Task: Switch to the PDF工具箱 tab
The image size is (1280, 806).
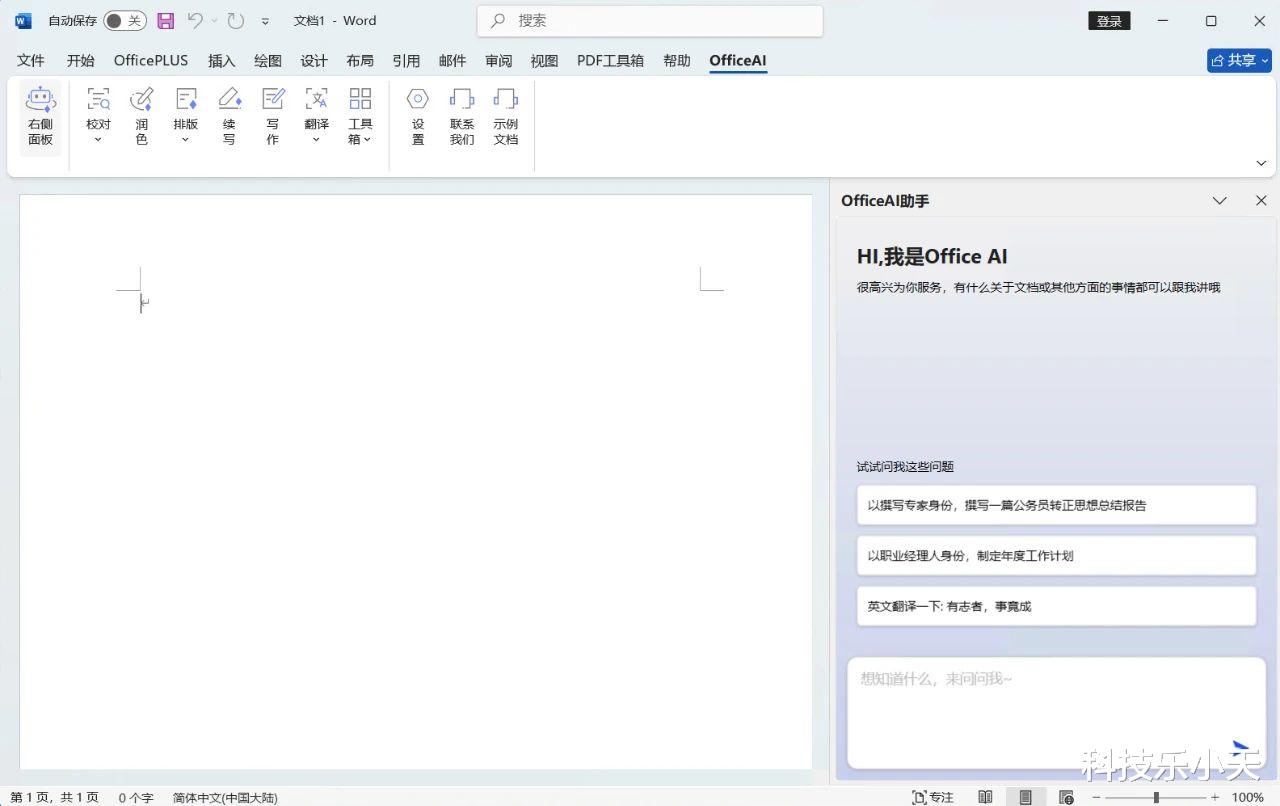Action: (610, 61)
